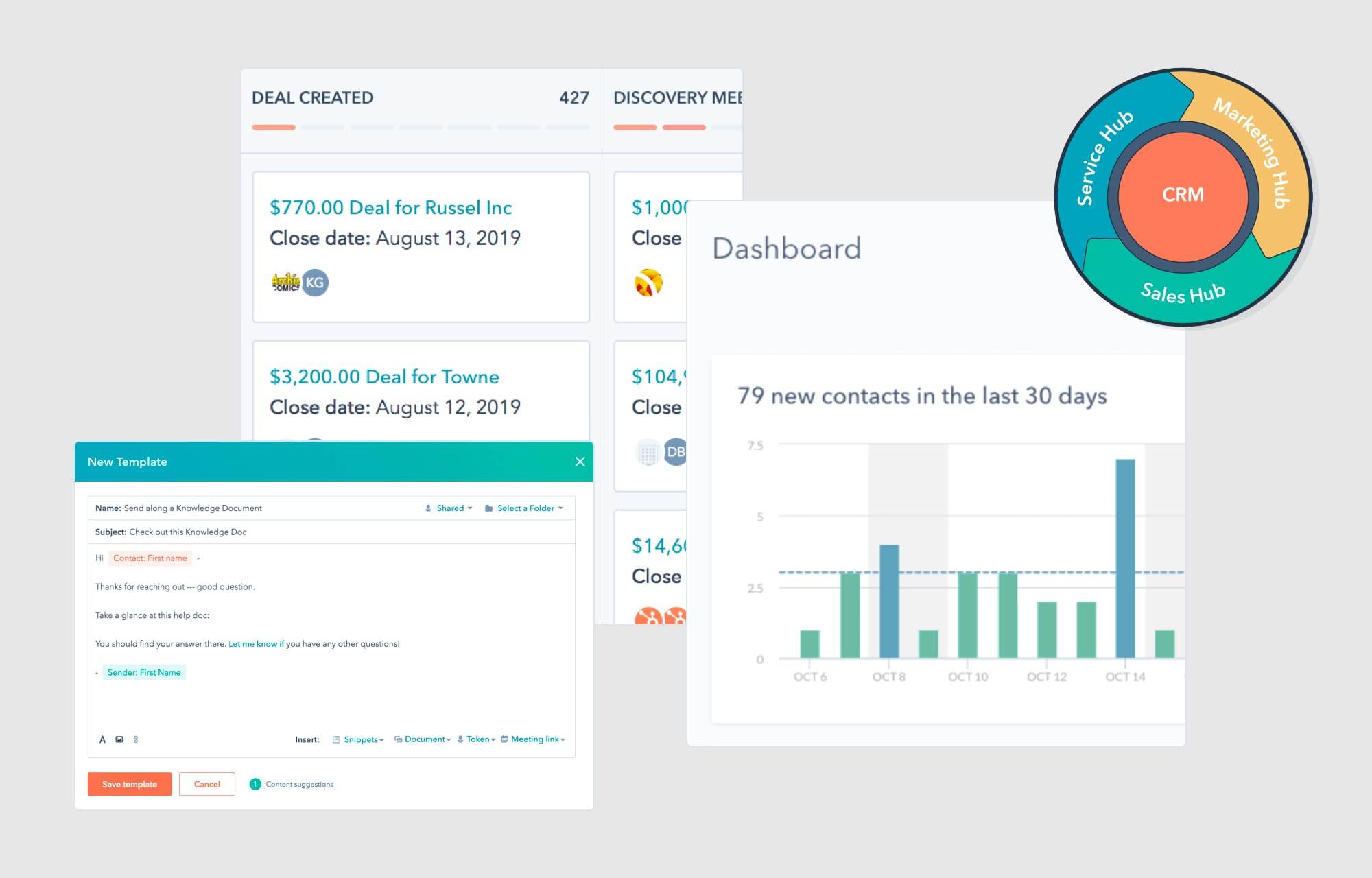Viewport: 1372px width, 878px height.
Task: Toggle the Shared visibility setting
Action: [448, 507]
